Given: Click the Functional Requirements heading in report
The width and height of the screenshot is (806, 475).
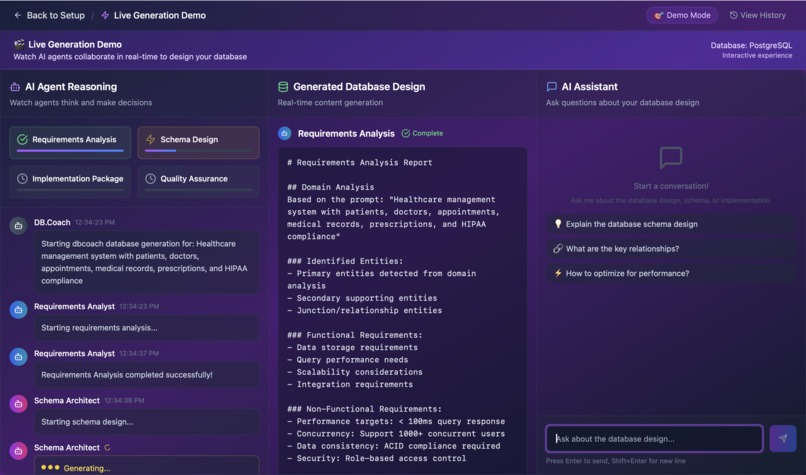Looking at the screenshot, I should point(355,335).
